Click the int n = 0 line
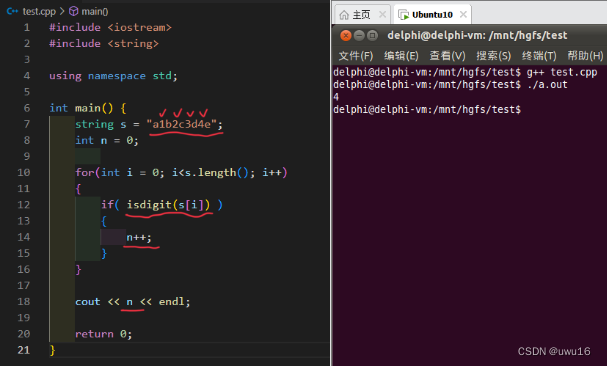 [x=107, y=140]
